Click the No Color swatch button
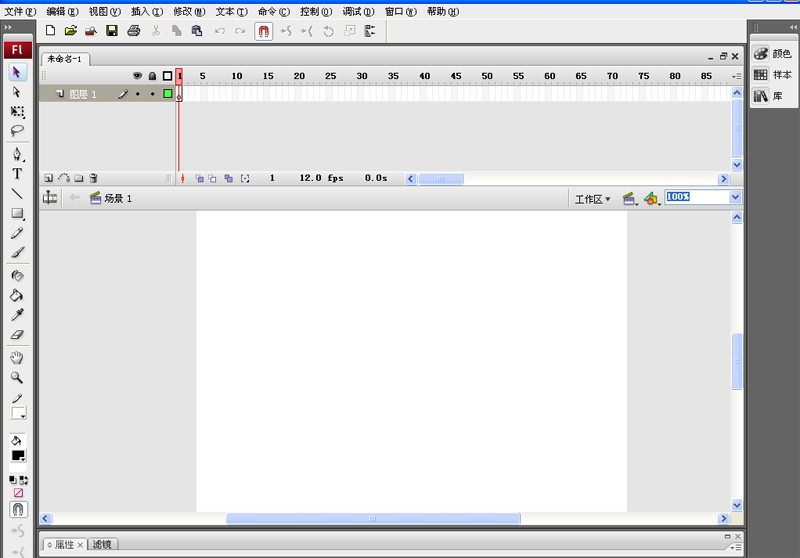800x558 pixels. coord(18,493)
